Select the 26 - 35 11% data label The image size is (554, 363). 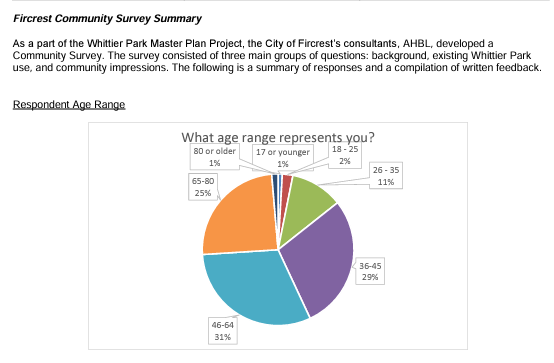[x=386, y=176]
